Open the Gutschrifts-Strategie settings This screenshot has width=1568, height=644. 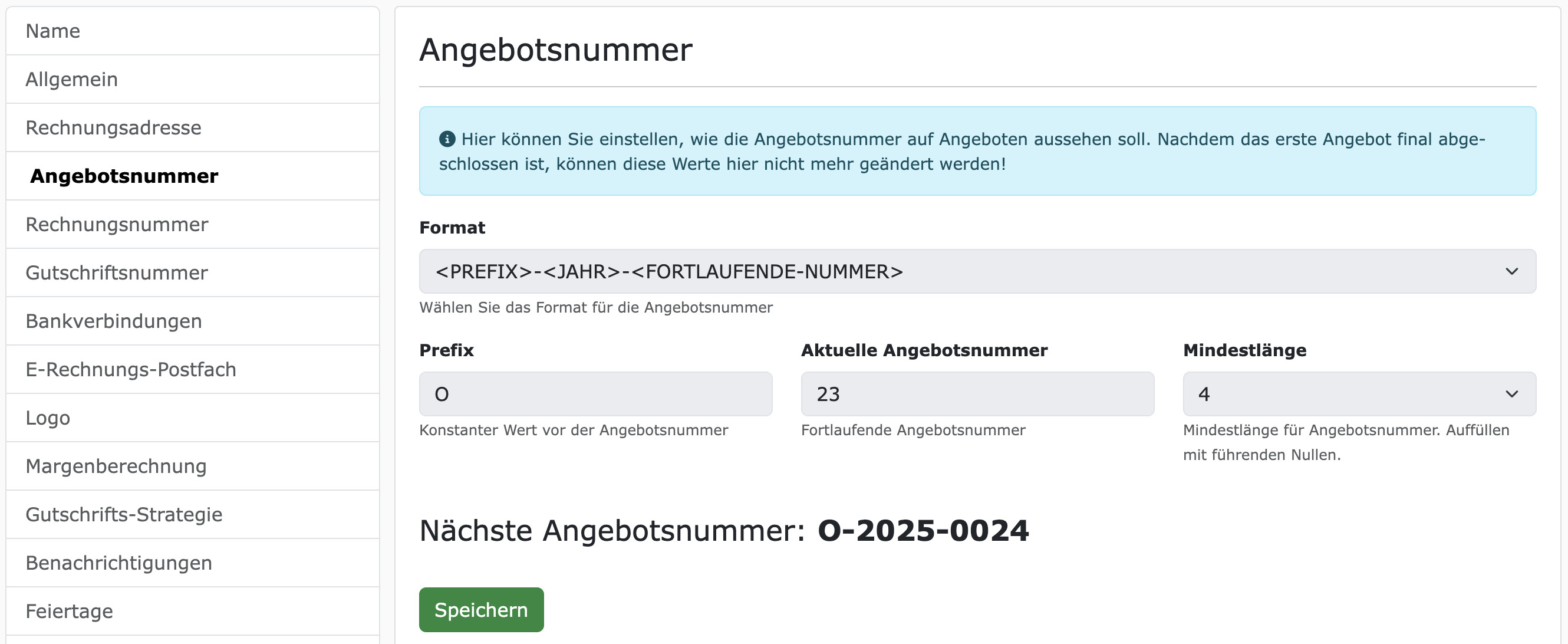click(x=124, y=514)
